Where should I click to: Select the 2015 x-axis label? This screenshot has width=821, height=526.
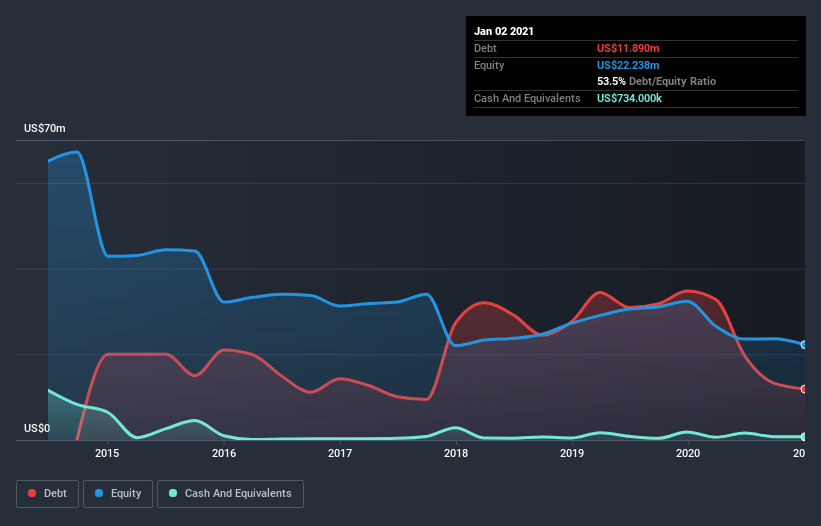[x=107, y=453]
